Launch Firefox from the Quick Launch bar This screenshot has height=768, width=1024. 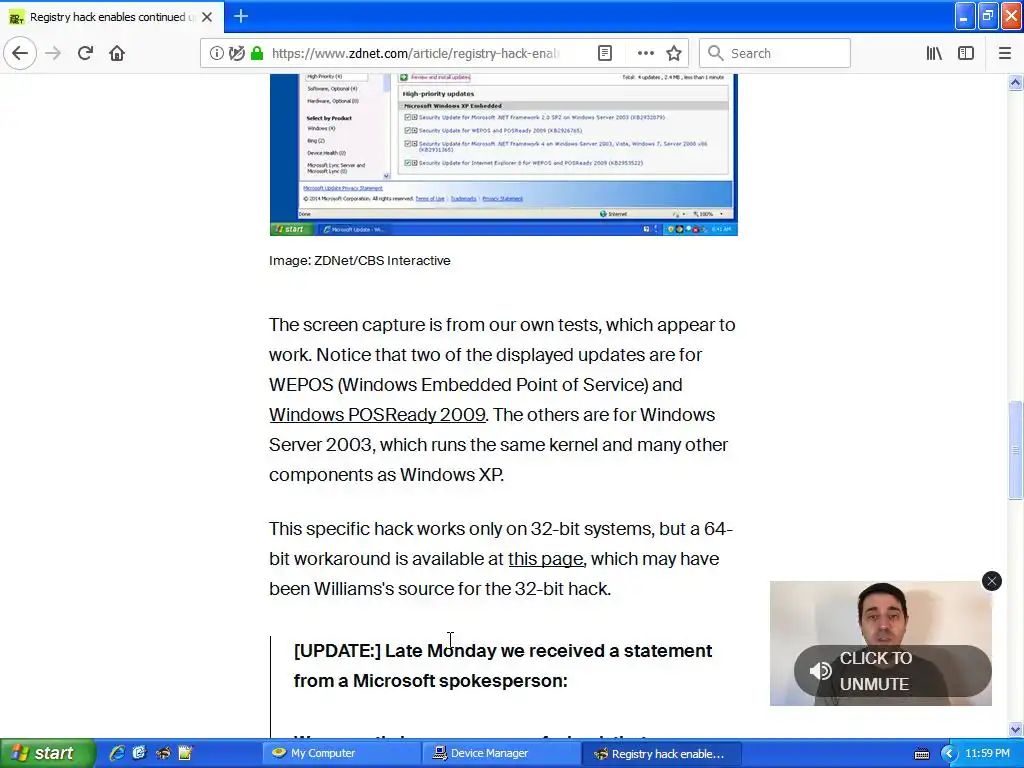point(163,754)
